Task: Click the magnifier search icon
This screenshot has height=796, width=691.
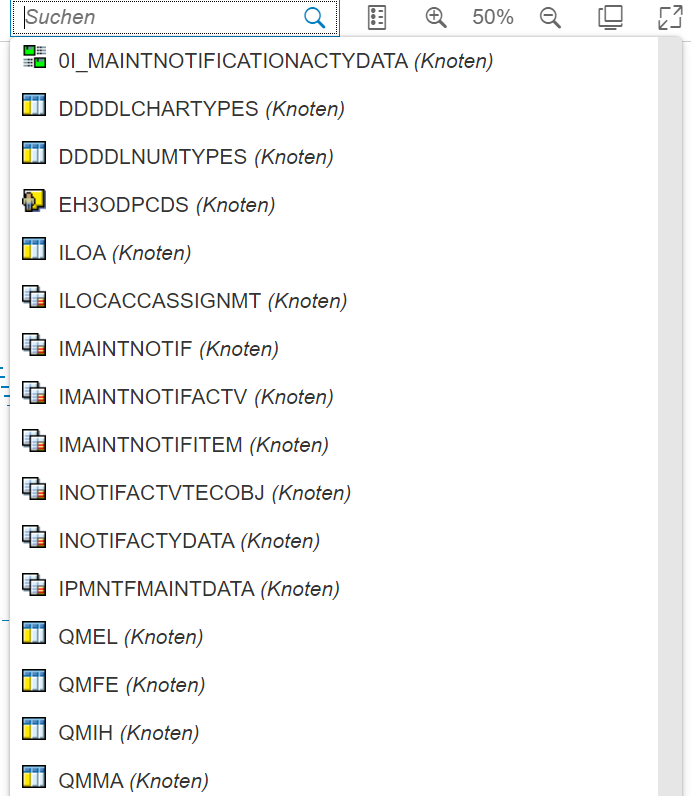Action: pos(314,18)
